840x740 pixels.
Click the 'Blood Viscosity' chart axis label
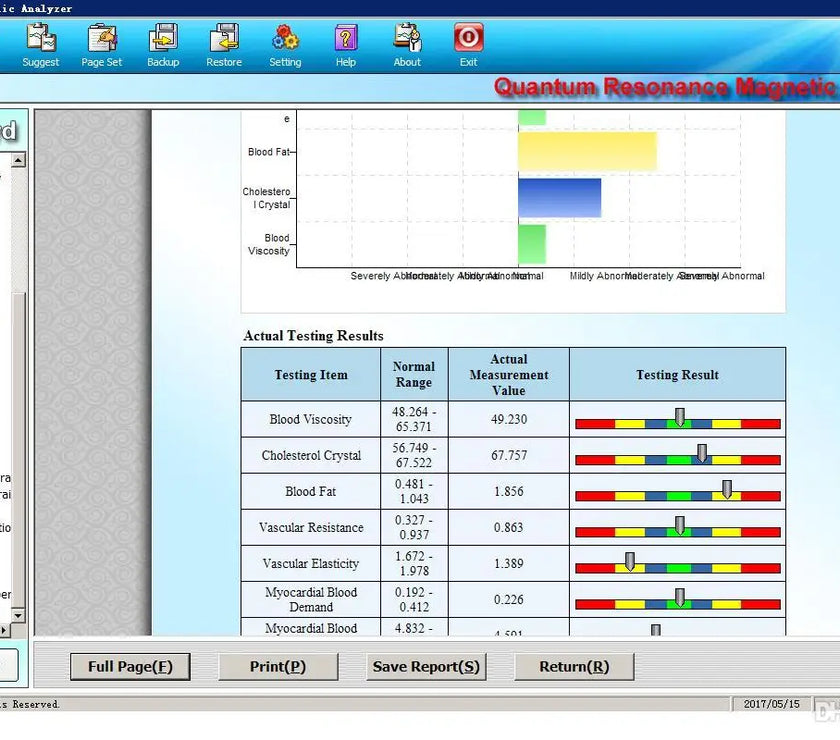268,244
